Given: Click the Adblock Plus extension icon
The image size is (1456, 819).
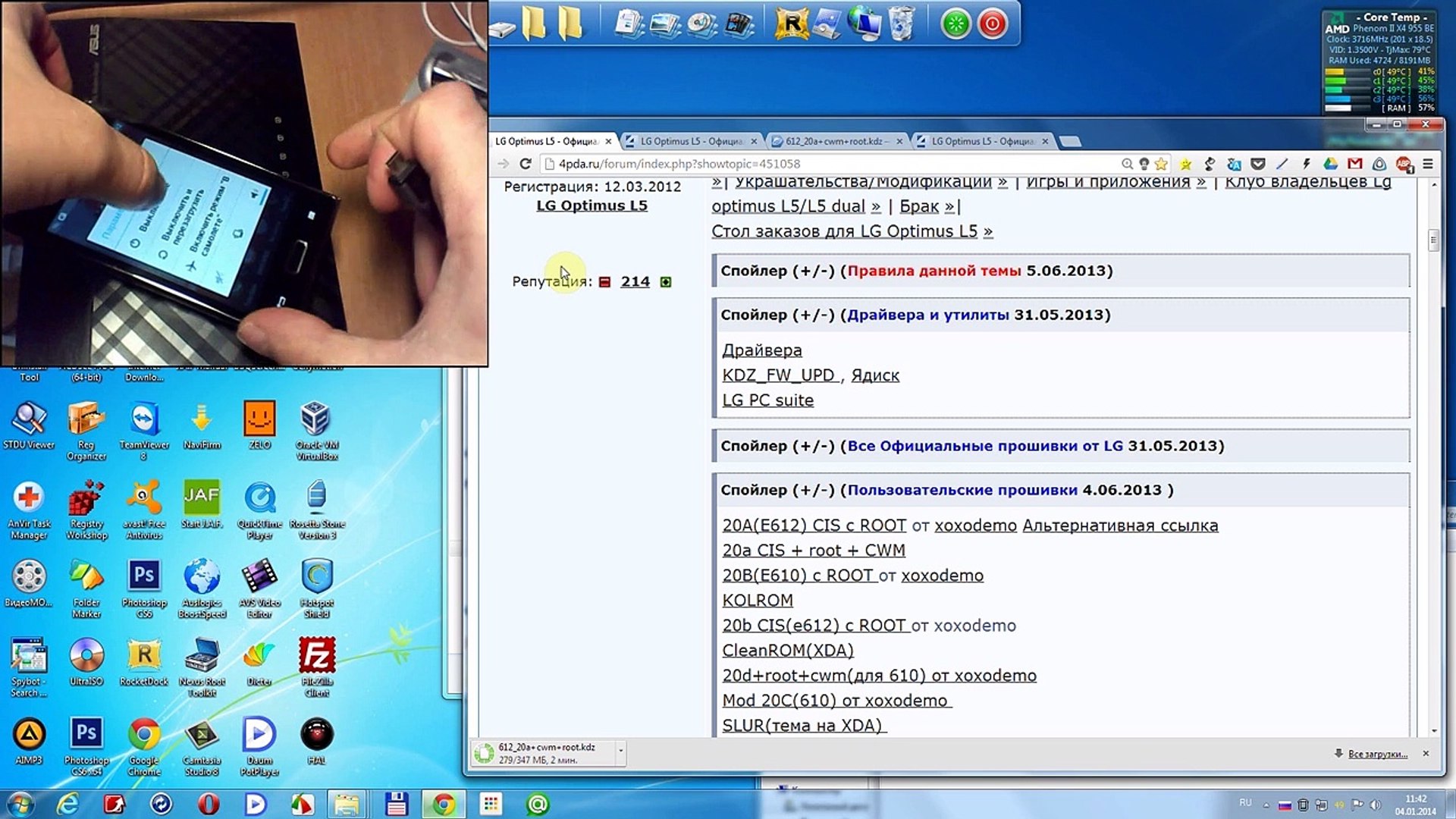Looking at the screenshot, I should pyautogui.click(x=1404, y=164).
